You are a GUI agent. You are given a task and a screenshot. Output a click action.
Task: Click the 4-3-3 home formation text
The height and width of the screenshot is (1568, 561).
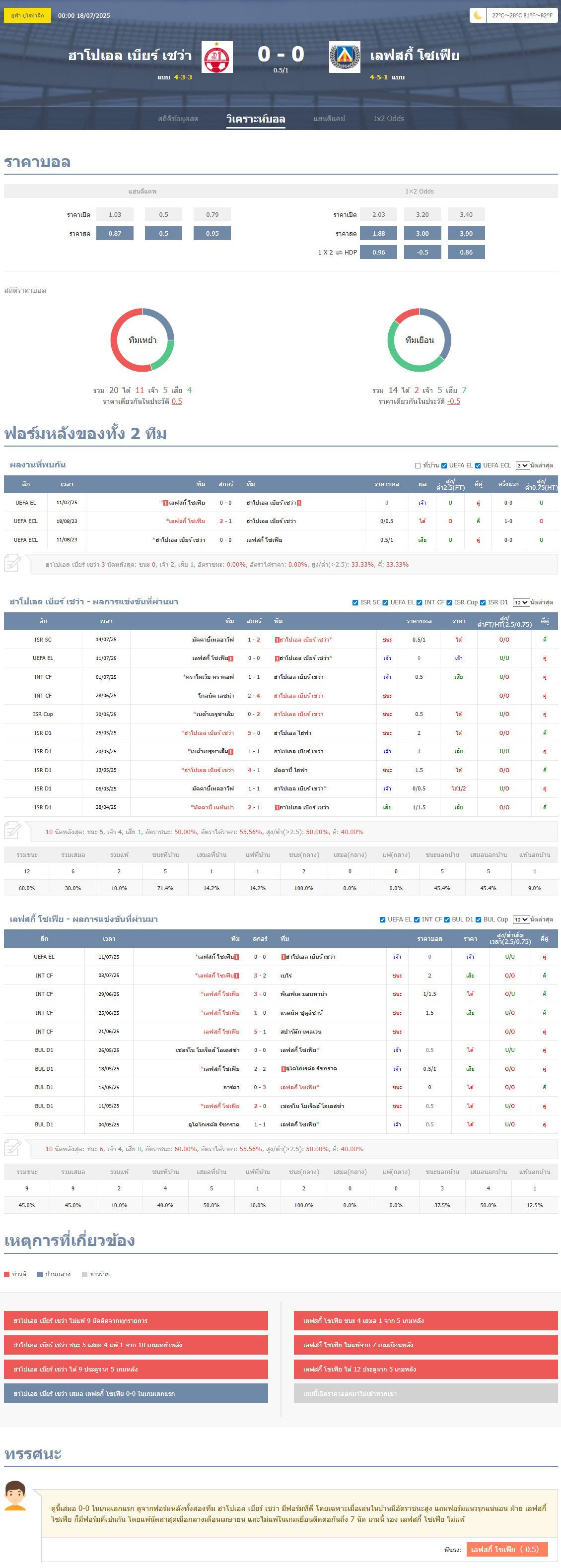183,77
